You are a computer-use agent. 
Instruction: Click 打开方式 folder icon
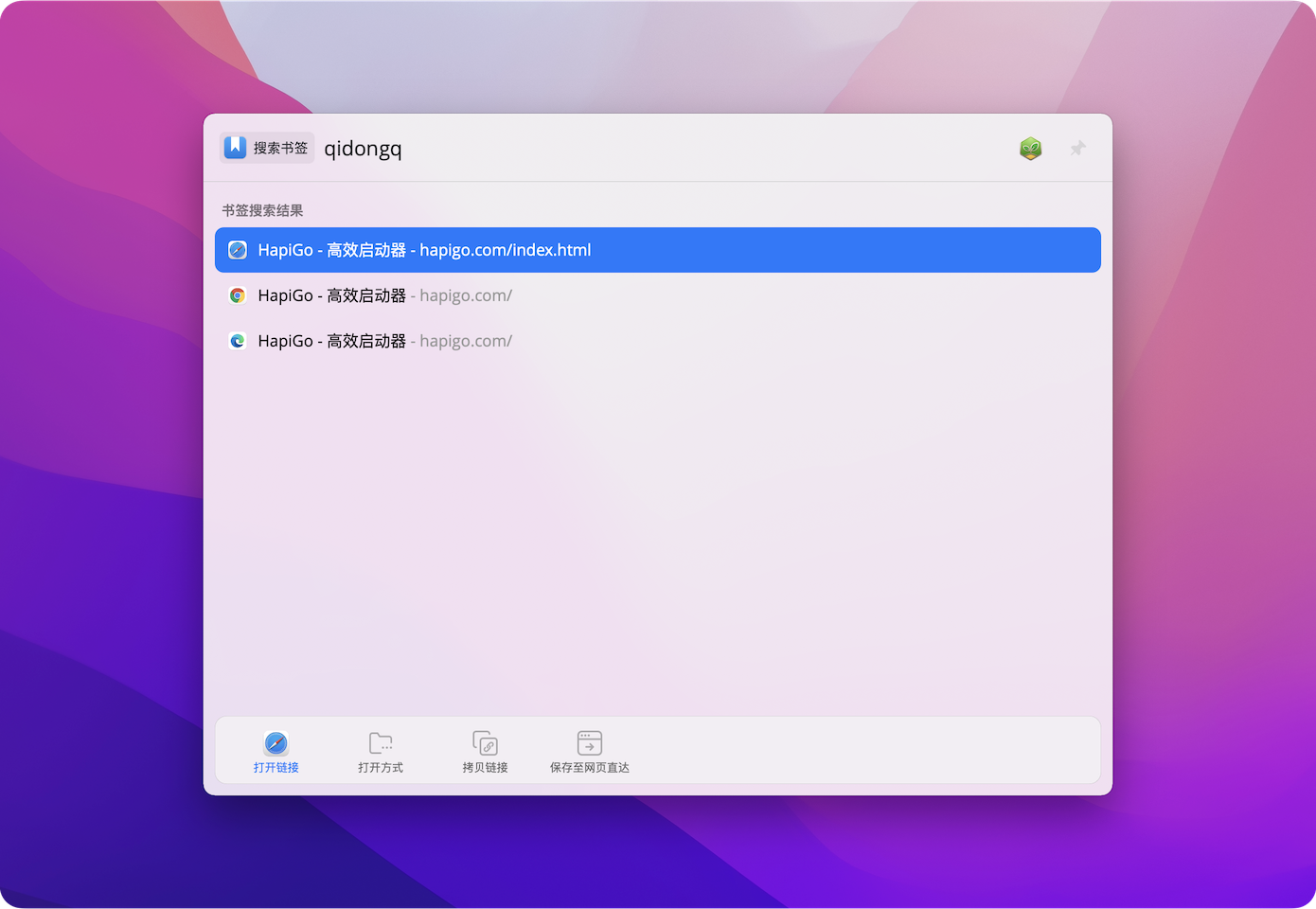(x=381, y=743)
